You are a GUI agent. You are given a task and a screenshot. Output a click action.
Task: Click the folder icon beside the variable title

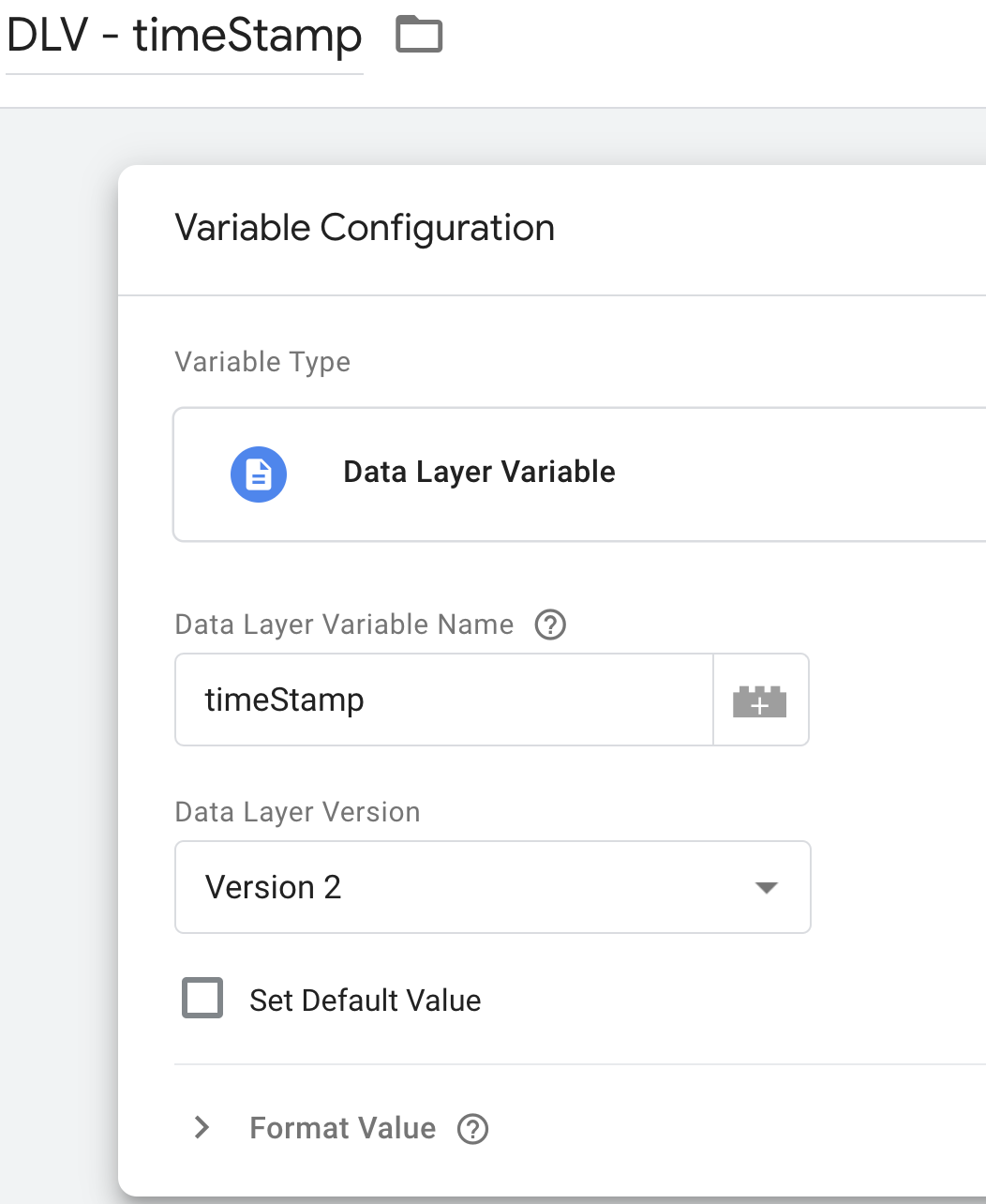[x=419, y=36]
